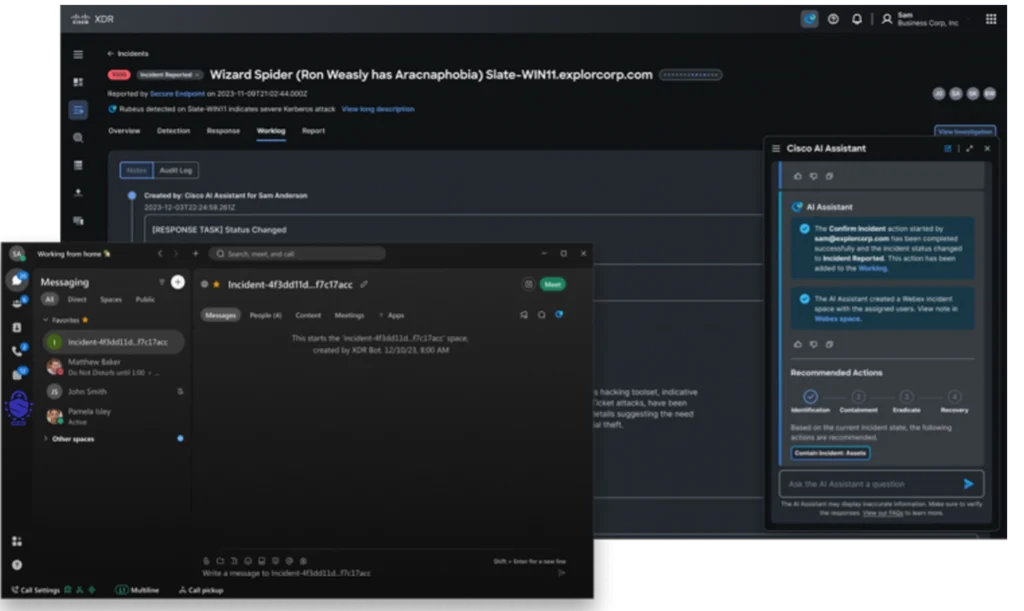Screen dimensions: 1024x611
Task: Open Cisco AI Assistant panel menu icon
Action: pyautogui.click(x=776, y=149)
